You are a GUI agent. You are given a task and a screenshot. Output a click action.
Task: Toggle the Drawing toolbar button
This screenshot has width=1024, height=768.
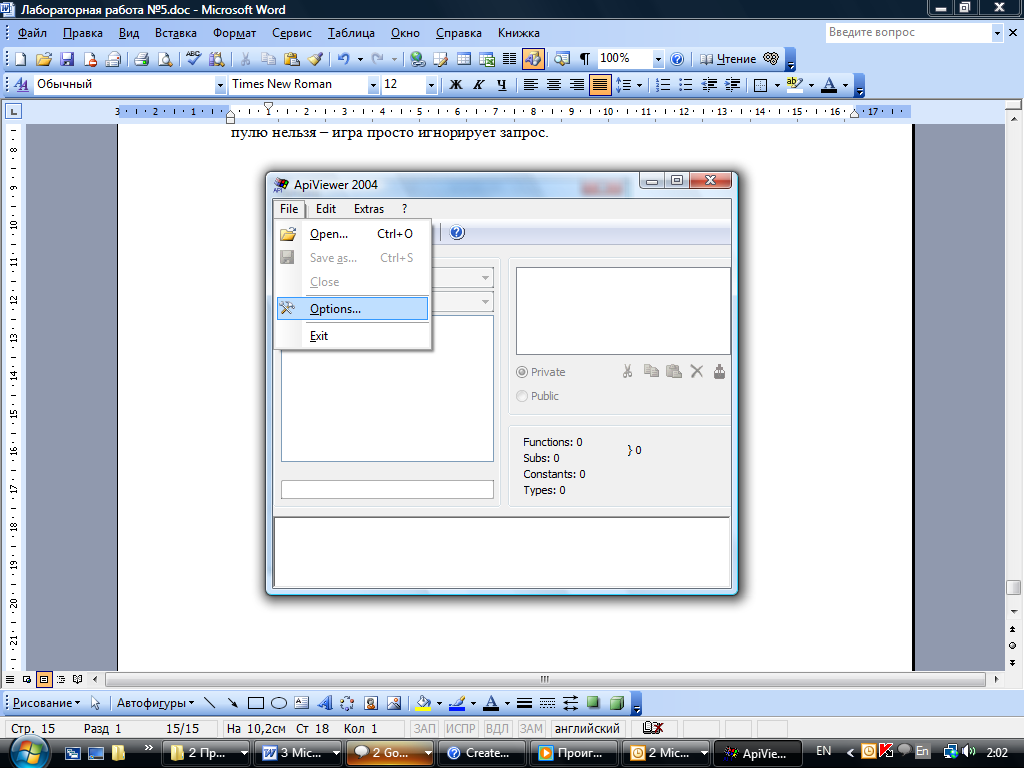[x=533, y=59]
